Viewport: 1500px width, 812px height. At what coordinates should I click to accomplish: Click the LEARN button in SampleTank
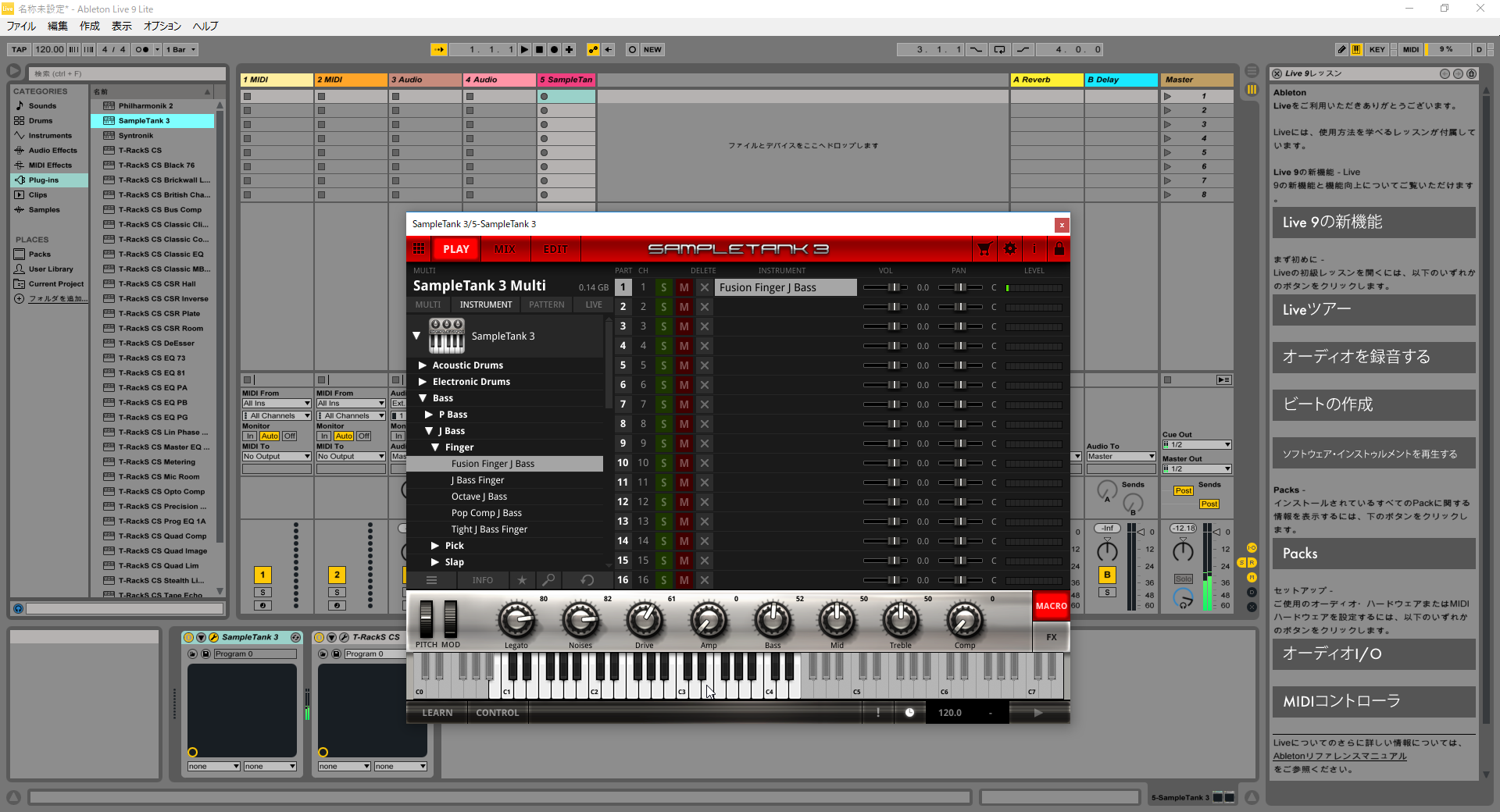pyautogui.click(x=437, y=713)
